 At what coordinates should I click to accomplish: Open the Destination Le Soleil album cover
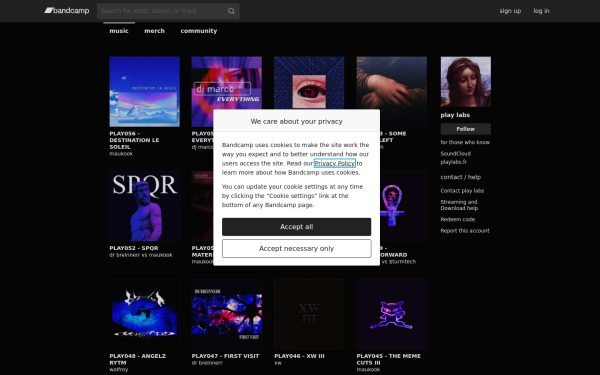point(144,92)
